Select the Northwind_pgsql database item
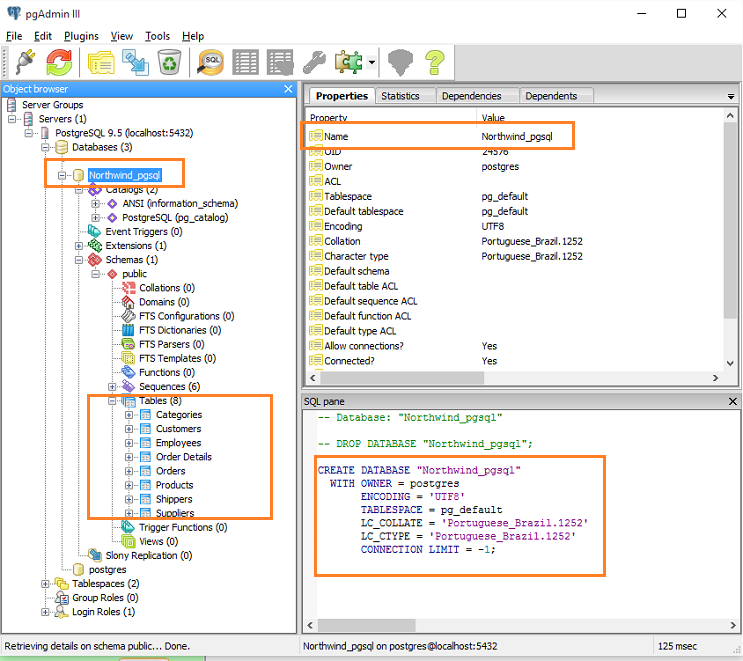The width and height of the screenshot is (743, 661). point(125,175)
